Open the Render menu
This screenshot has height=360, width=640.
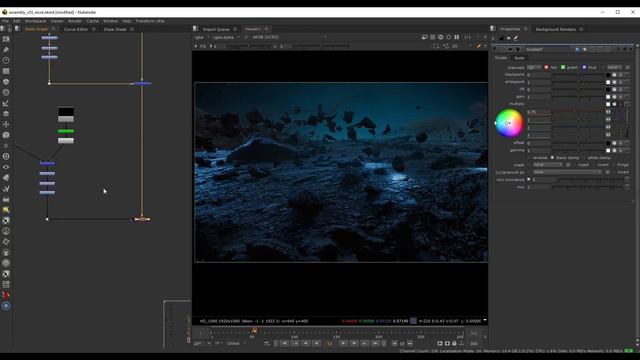pyautogui.click(x=75, y=21)
